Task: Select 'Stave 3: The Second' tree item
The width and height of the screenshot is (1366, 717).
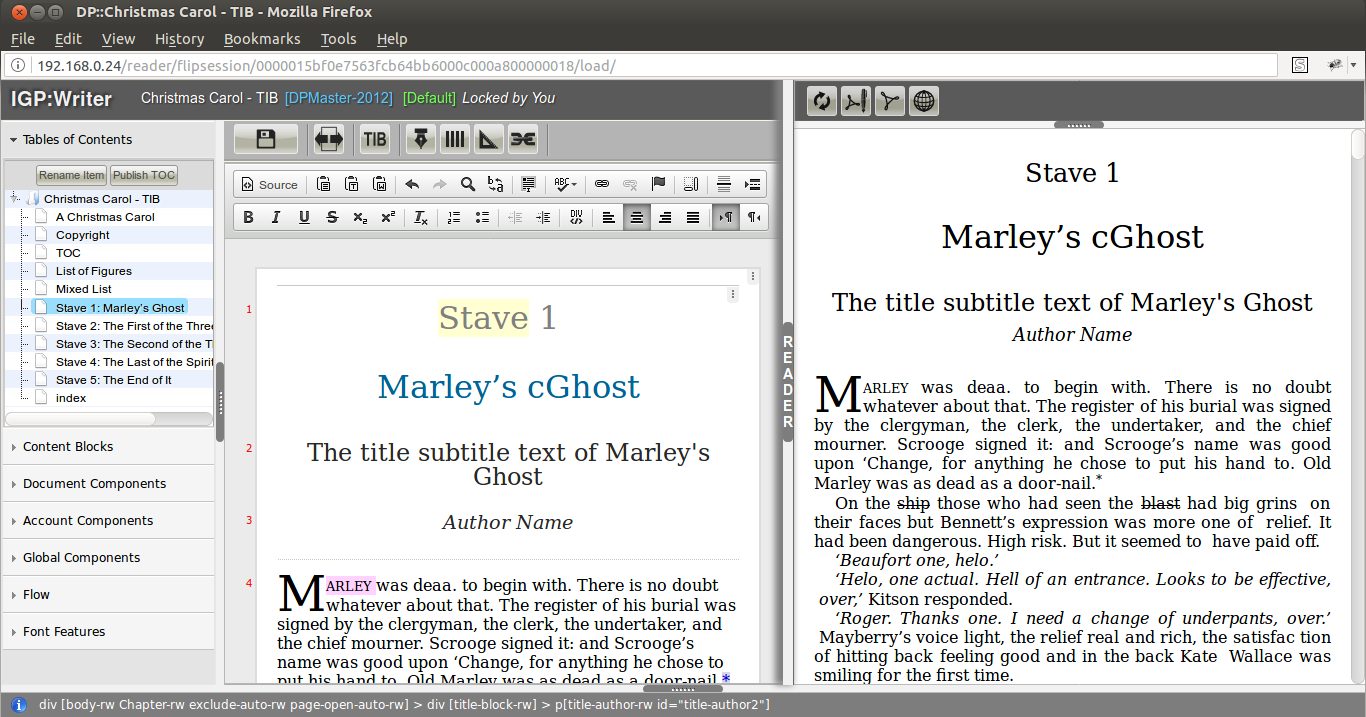Action: 134,344
